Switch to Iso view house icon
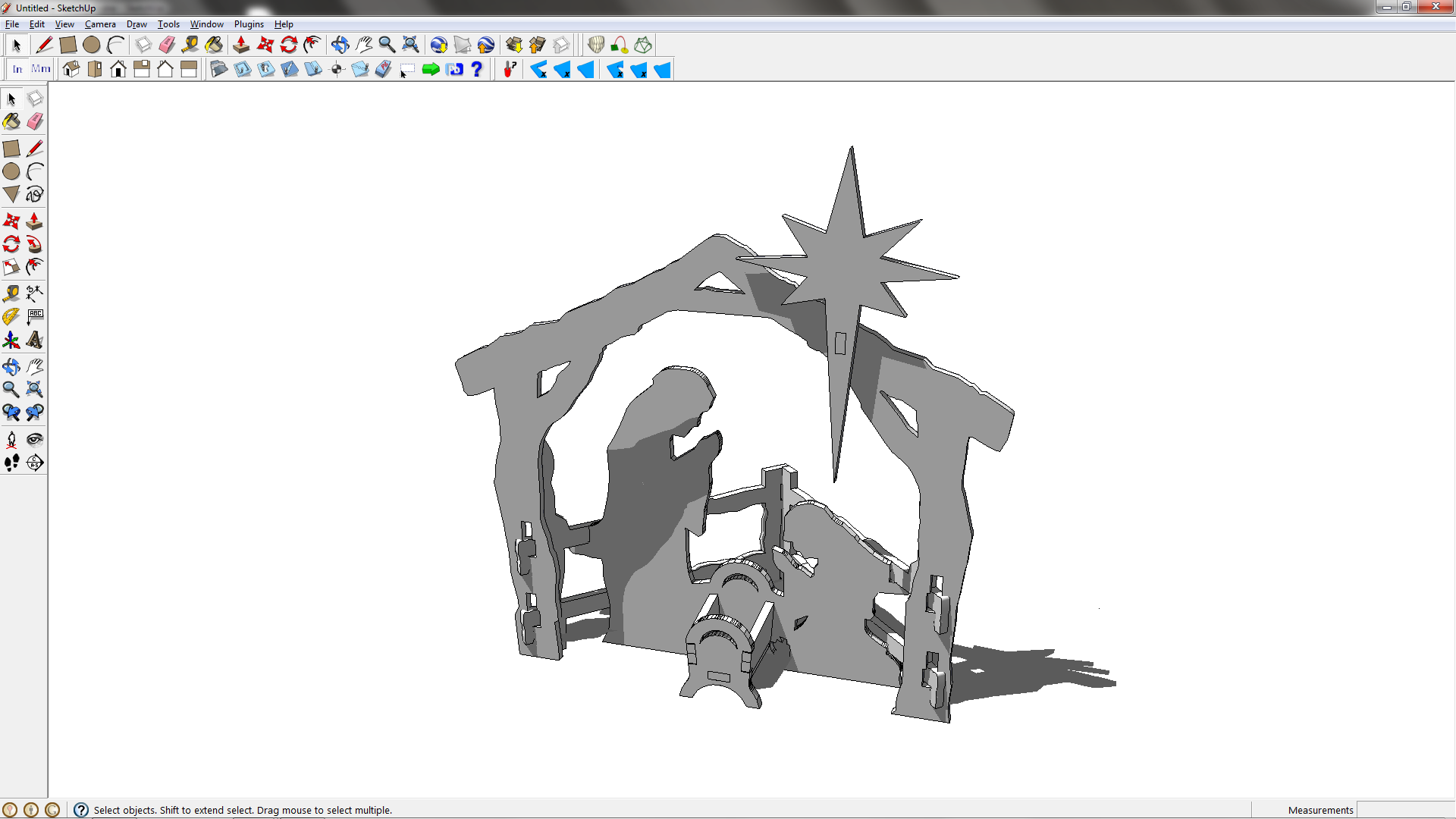This screenshot has height=819, width=1456. tap(71, 70)
